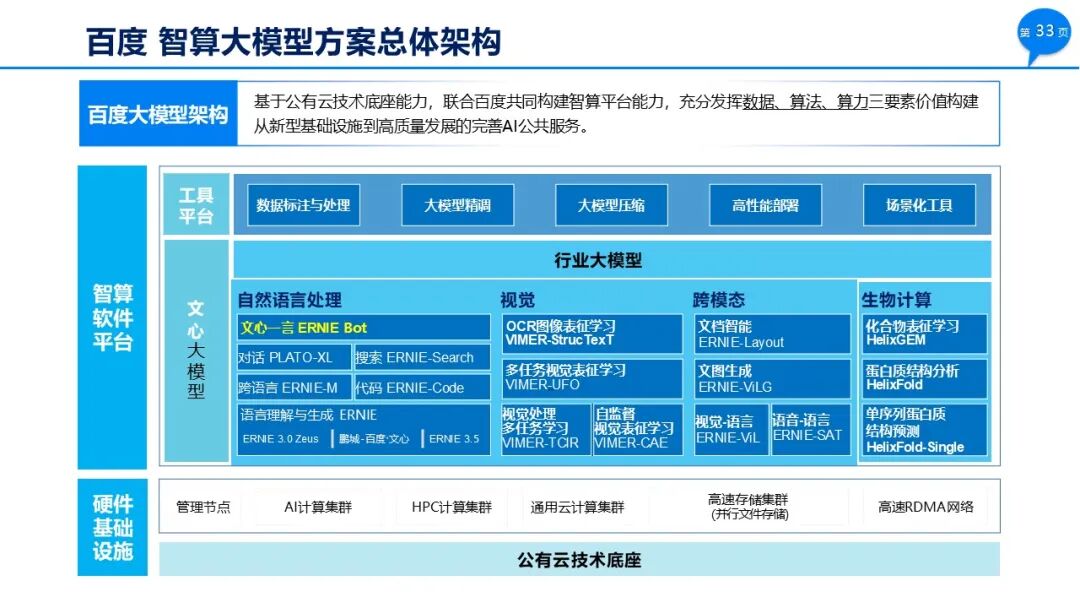The height and width of the screenshot is (608, 1080).
Task: Click the 鹏城-百度·文心 text
Action: [x=374, y=439]
